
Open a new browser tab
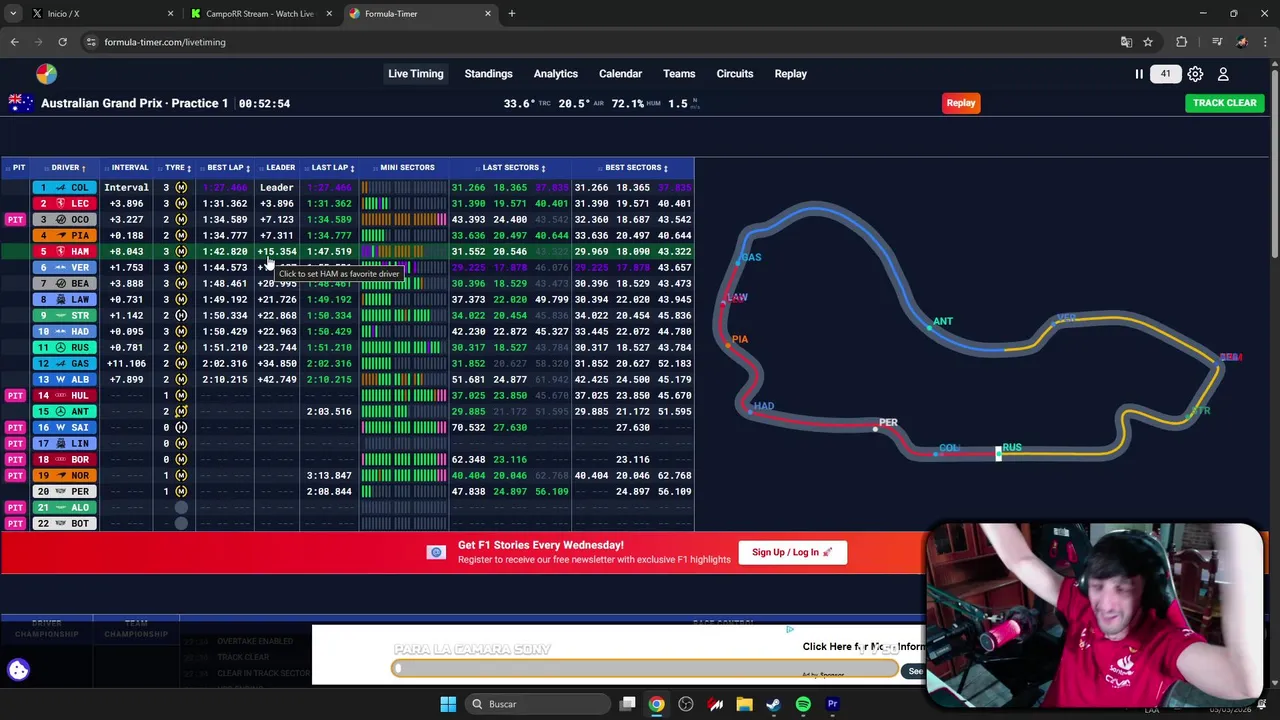click(511, 14)
